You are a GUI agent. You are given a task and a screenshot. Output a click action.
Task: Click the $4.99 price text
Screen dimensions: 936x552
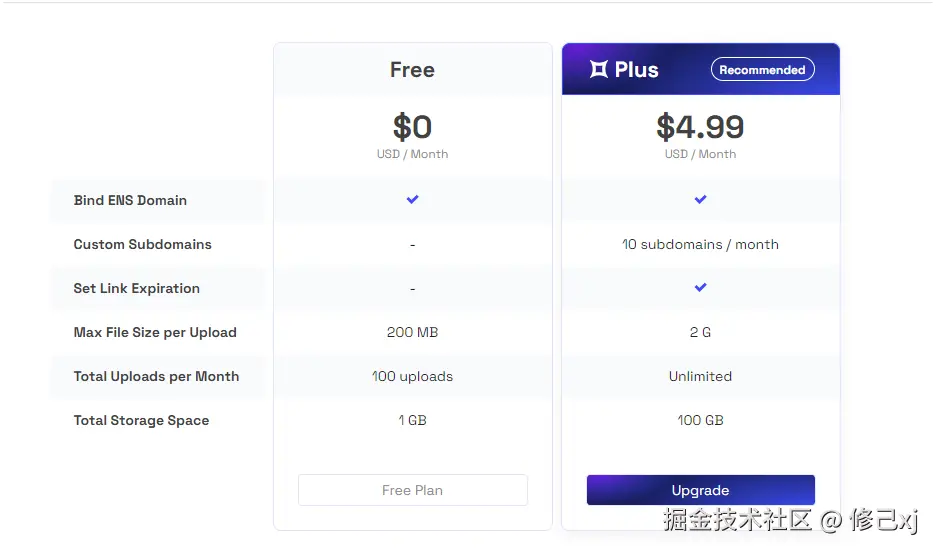point(700,127)
